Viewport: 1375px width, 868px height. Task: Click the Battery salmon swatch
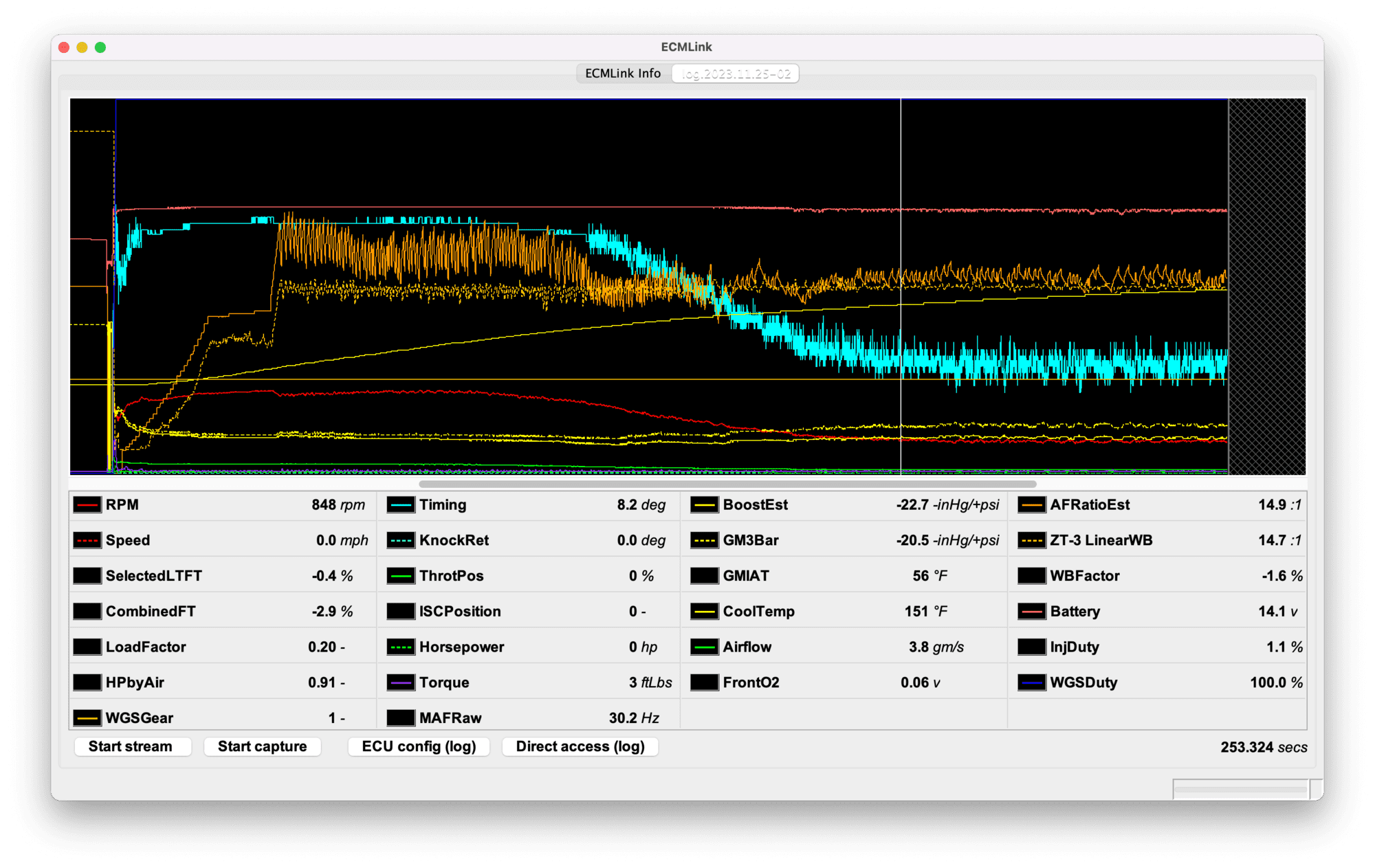(x=1032, y=612)
